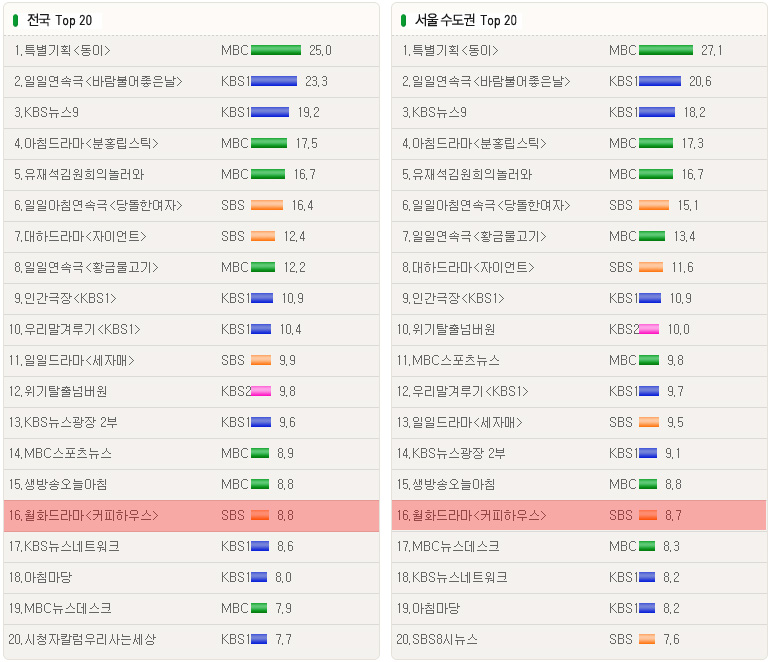This screenshot has height=662, width=774.
Task: Select the rating value 25.0
Action: 320,50
